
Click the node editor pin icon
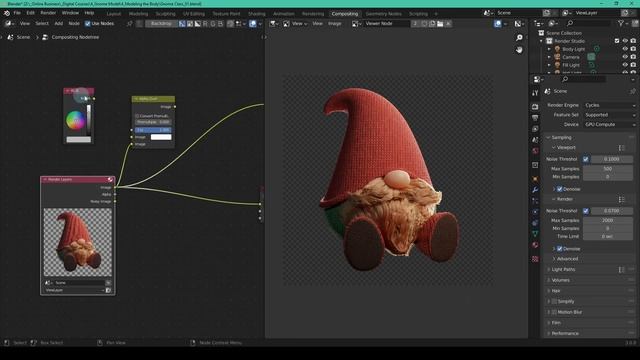pos(129,24)
